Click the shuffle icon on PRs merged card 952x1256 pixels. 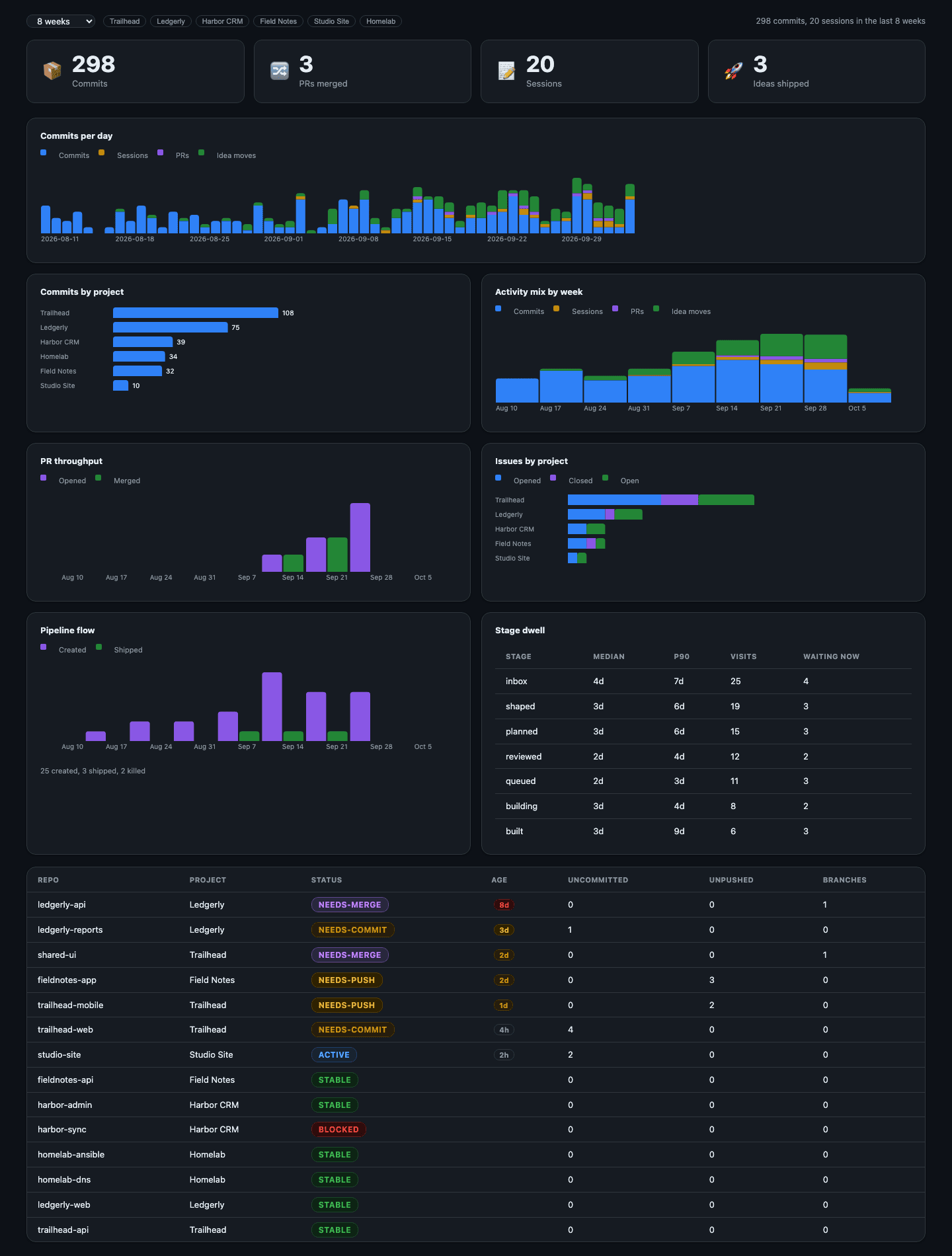pyautogui.click(x=280, y=71)
